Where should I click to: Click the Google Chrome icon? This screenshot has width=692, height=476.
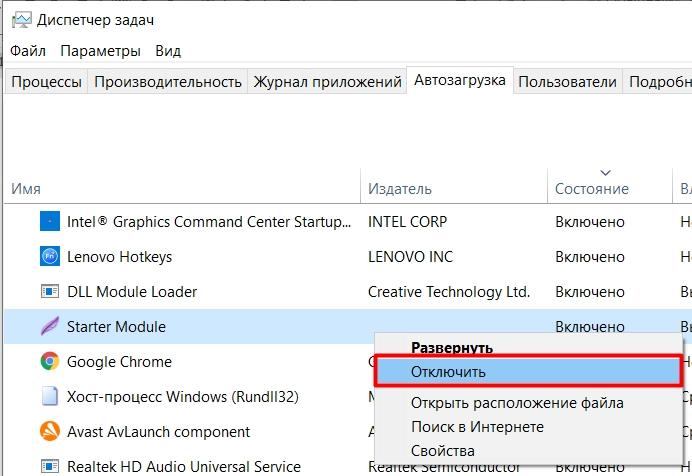coord(50,361)
